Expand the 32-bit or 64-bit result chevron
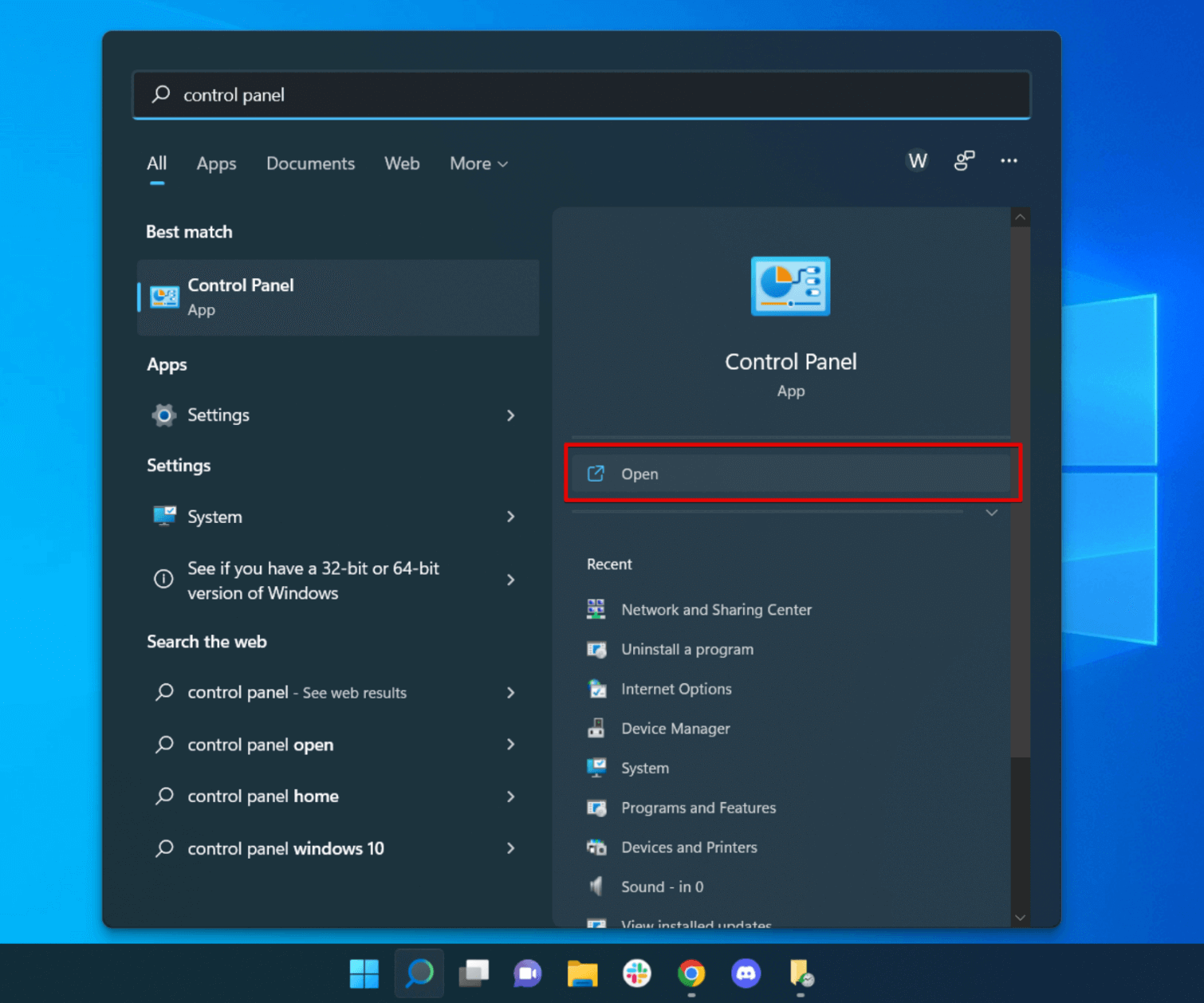The height and width of the screenshot is (1003, 1204). (x=510, y=580)
